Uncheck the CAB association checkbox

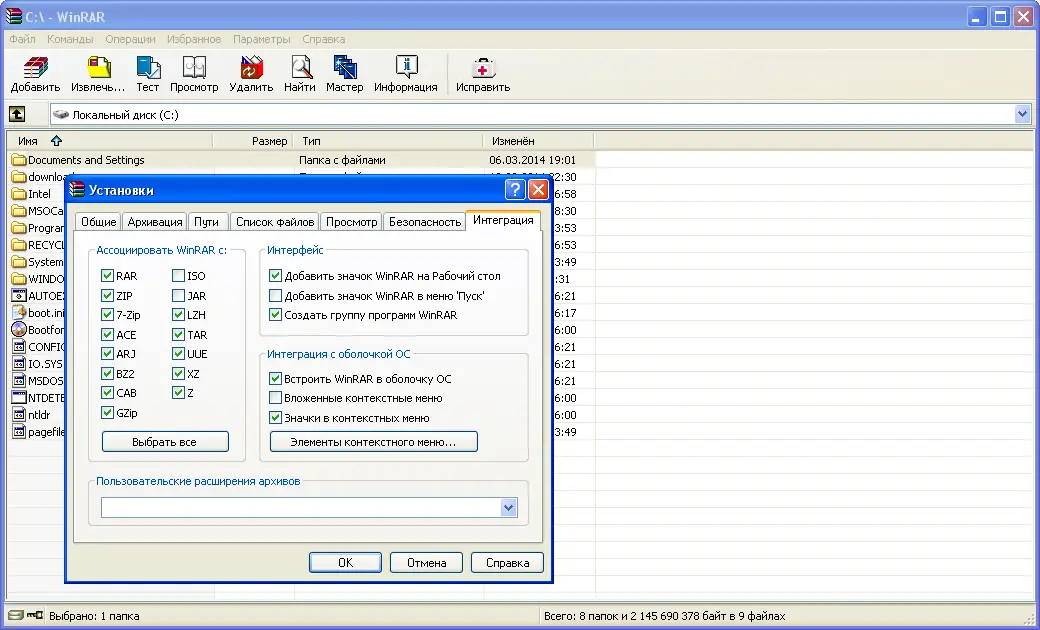107,393
